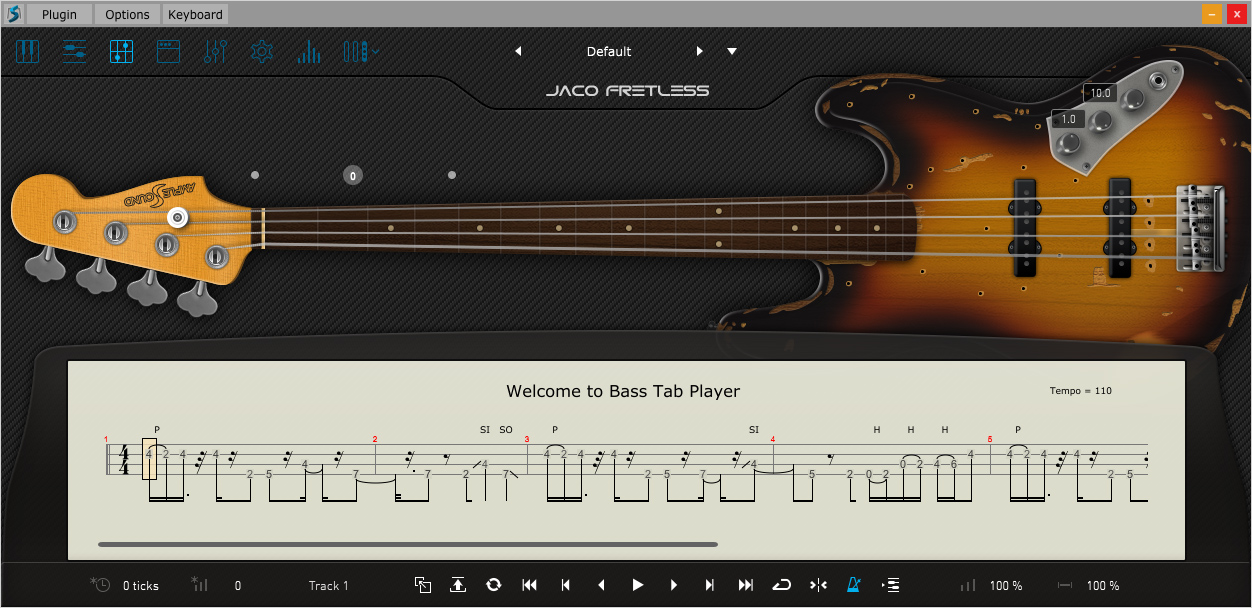The width and height of the screenshot is (1252, 608).
Task: Click the tab horizontal scrollbar
Action: point(408,544)
